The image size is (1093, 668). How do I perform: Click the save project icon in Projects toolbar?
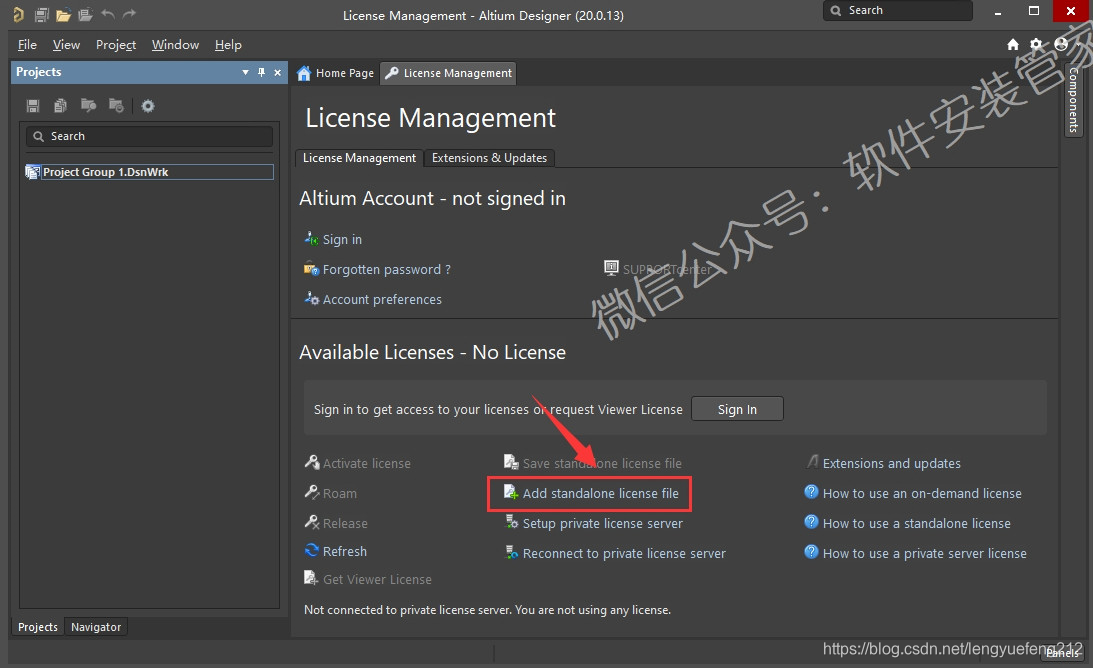tap(33, 106)
